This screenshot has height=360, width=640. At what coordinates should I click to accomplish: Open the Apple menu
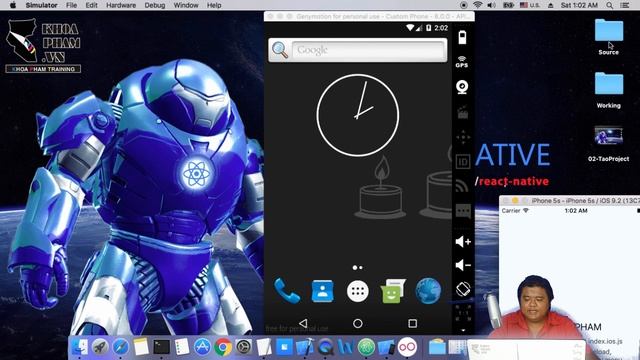[x=13, y=5]
